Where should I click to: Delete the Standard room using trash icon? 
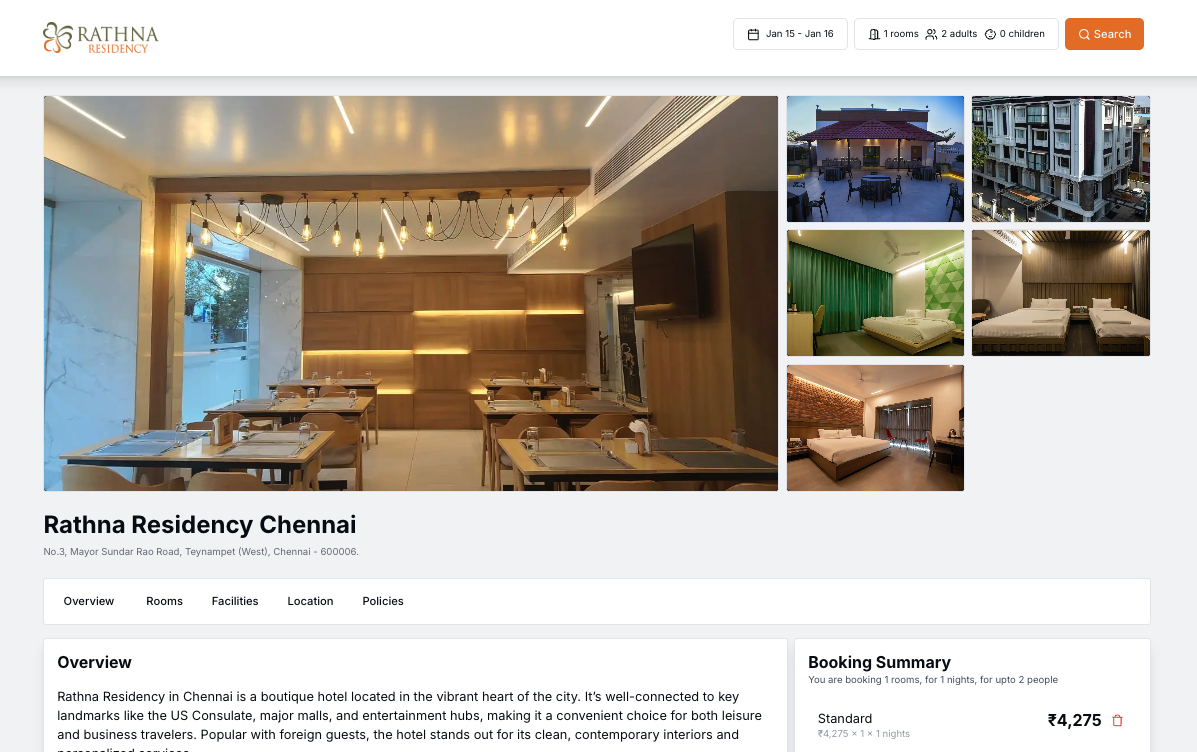pyautogui.click(x=1118, y=720)
